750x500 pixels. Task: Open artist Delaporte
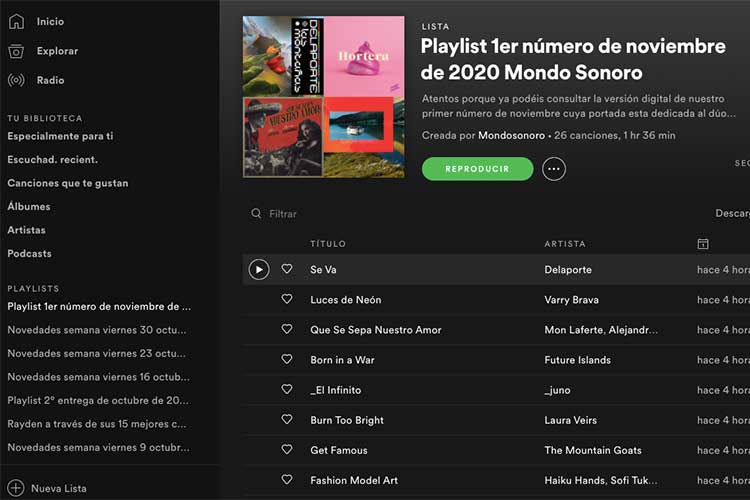568,270
